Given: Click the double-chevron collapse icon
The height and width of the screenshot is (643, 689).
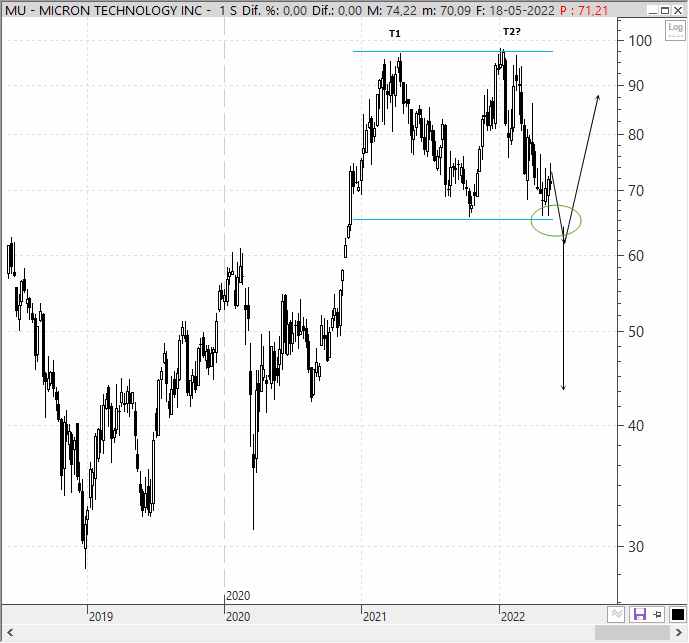Looking at the screenshot, I should point(616,614).
